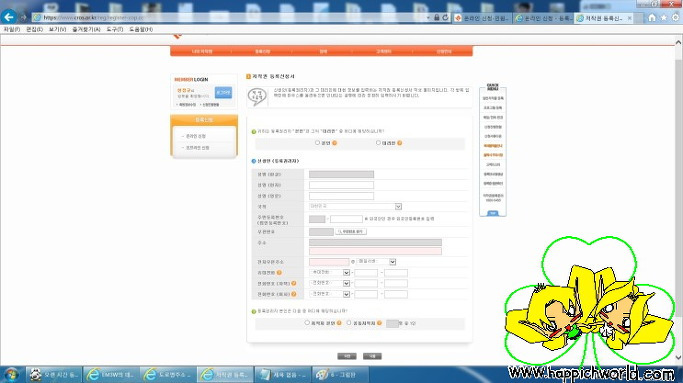This screenshot has height=383, width=683.
Task: Click the blue logout button in member box
Action: coord(223,92)
